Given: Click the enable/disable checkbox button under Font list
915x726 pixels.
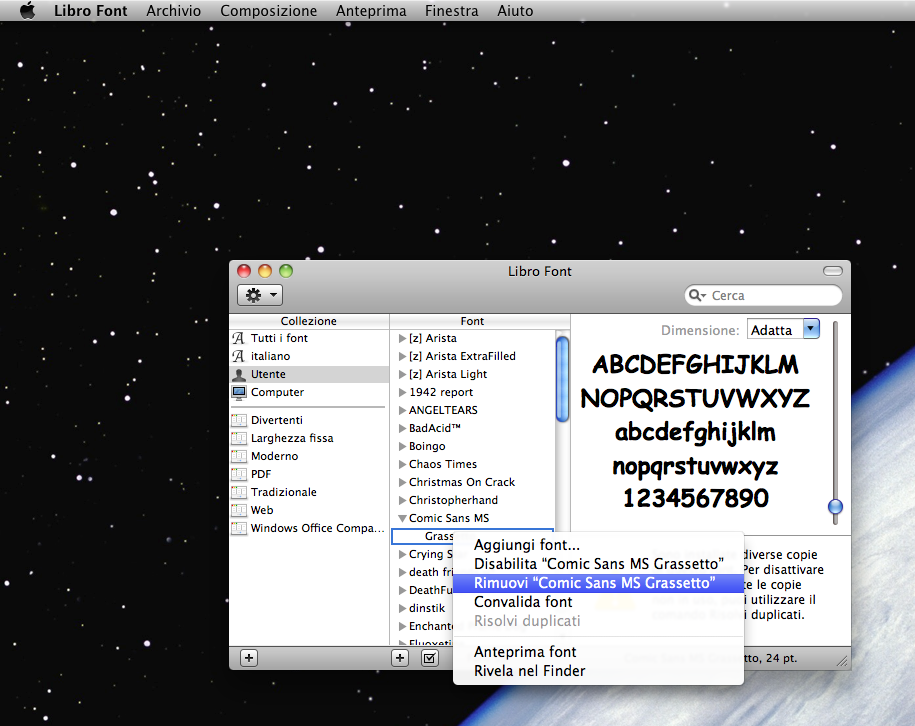Looking at the screenshot, I should coord(429,658).
